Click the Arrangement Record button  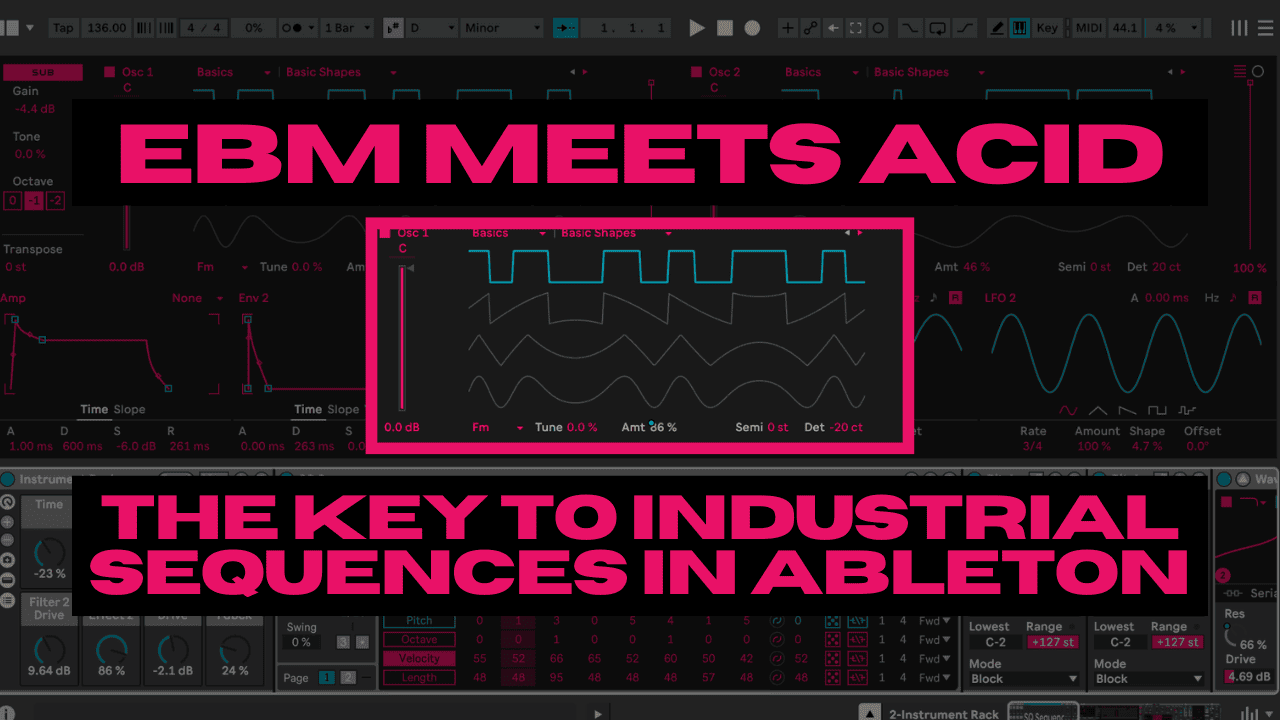[x=753, y=28]
